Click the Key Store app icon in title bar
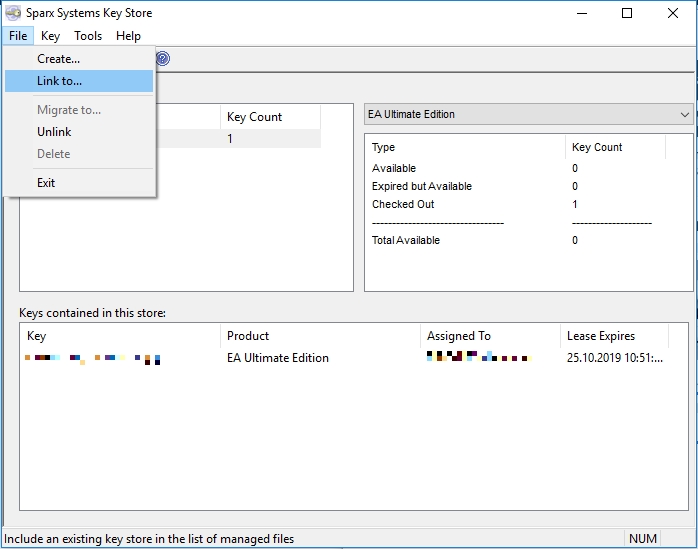This screenshot has height=549, width=698. [x=13, y=13]
